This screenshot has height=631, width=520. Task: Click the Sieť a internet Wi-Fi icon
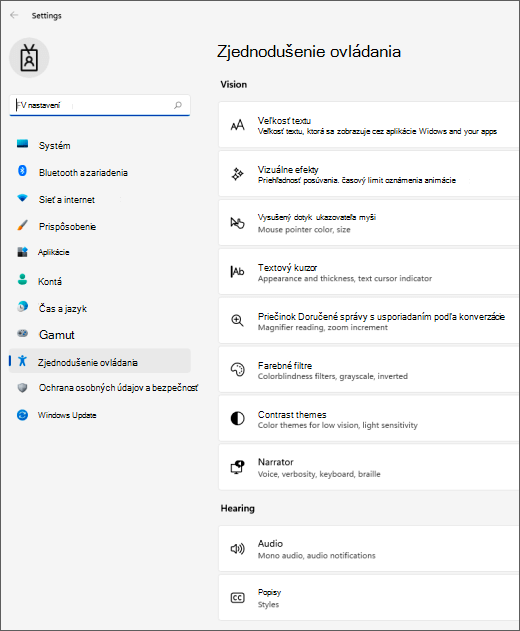[x=23, y=198]
